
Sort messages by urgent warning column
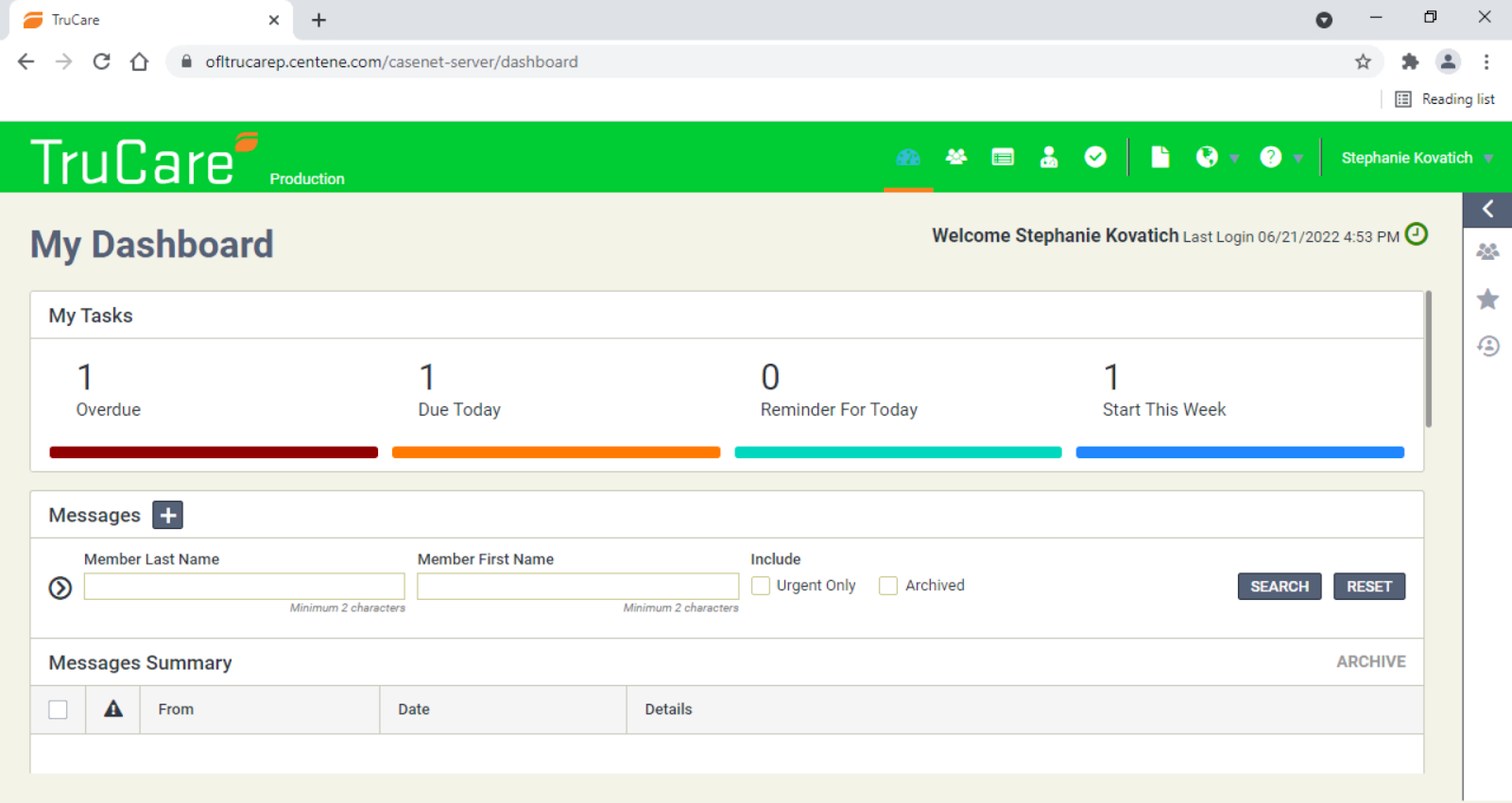[113, 709]
